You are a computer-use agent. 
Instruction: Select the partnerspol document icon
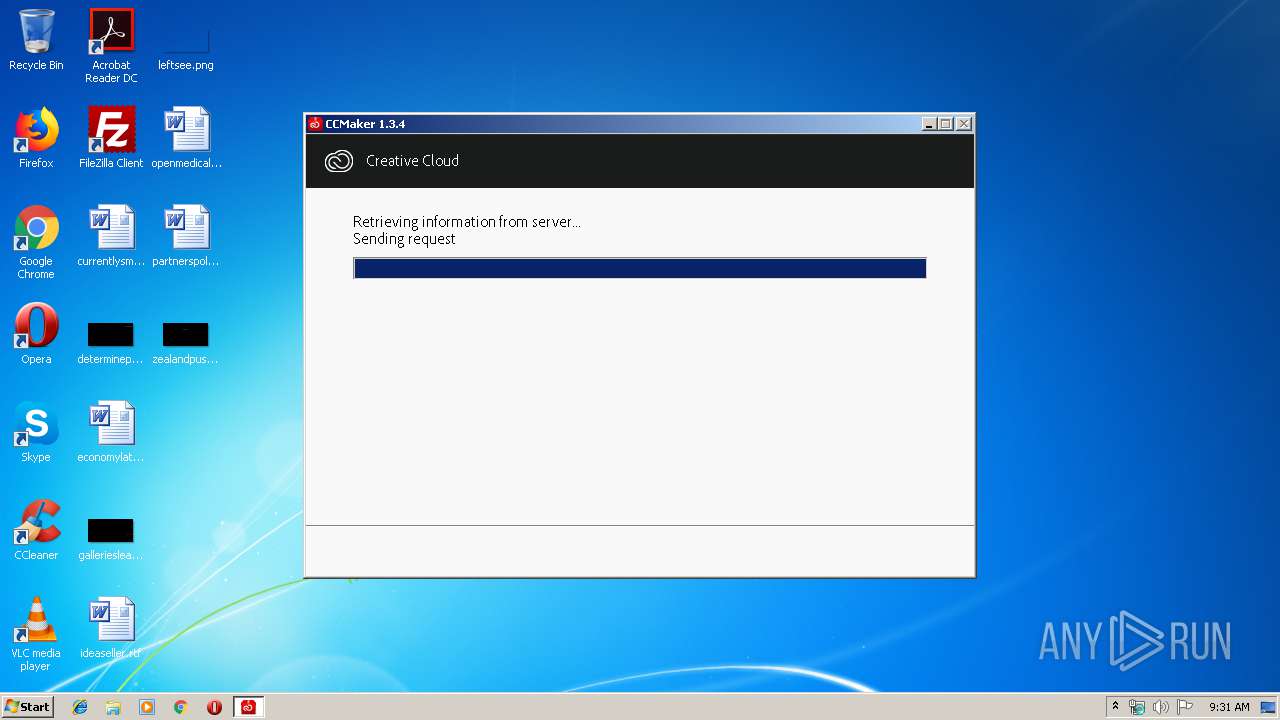pyautogui.click(x=186, y=236)
